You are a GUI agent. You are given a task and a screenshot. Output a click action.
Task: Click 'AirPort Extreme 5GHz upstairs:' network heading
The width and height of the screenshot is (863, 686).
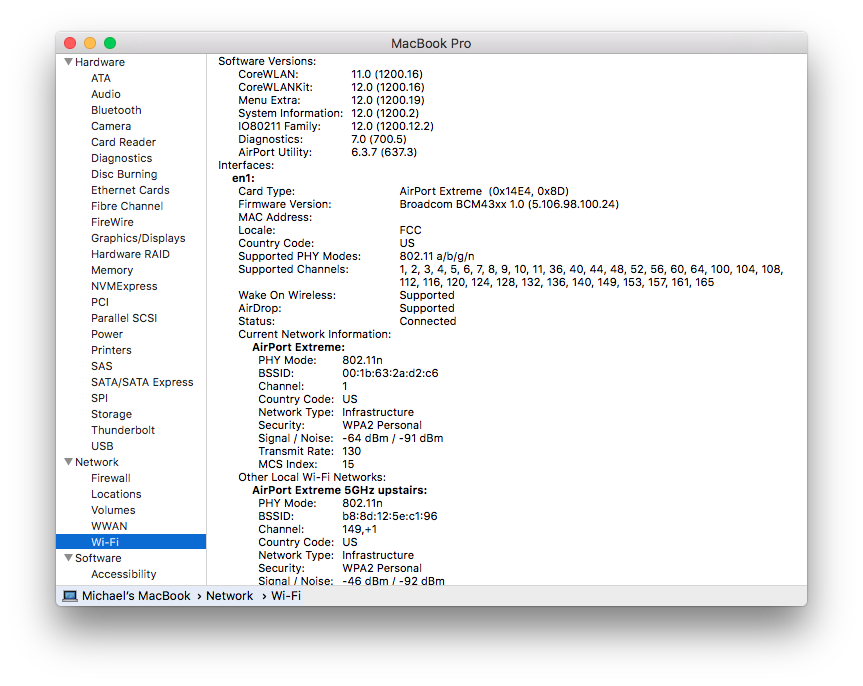point(340,490)
